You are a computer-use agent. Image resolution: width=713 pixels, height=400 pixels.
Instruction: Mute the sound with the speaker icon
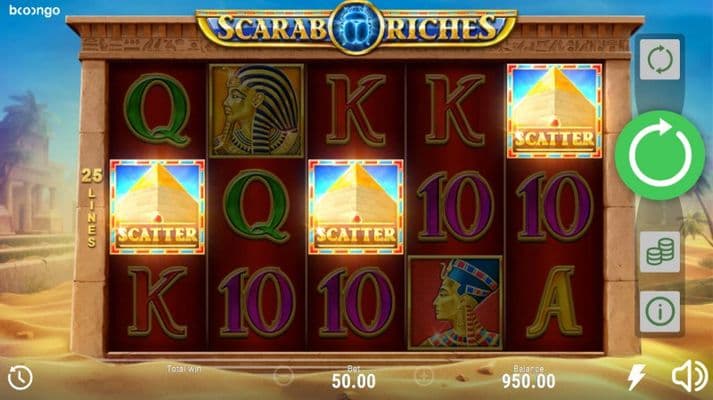click(690, 376)
